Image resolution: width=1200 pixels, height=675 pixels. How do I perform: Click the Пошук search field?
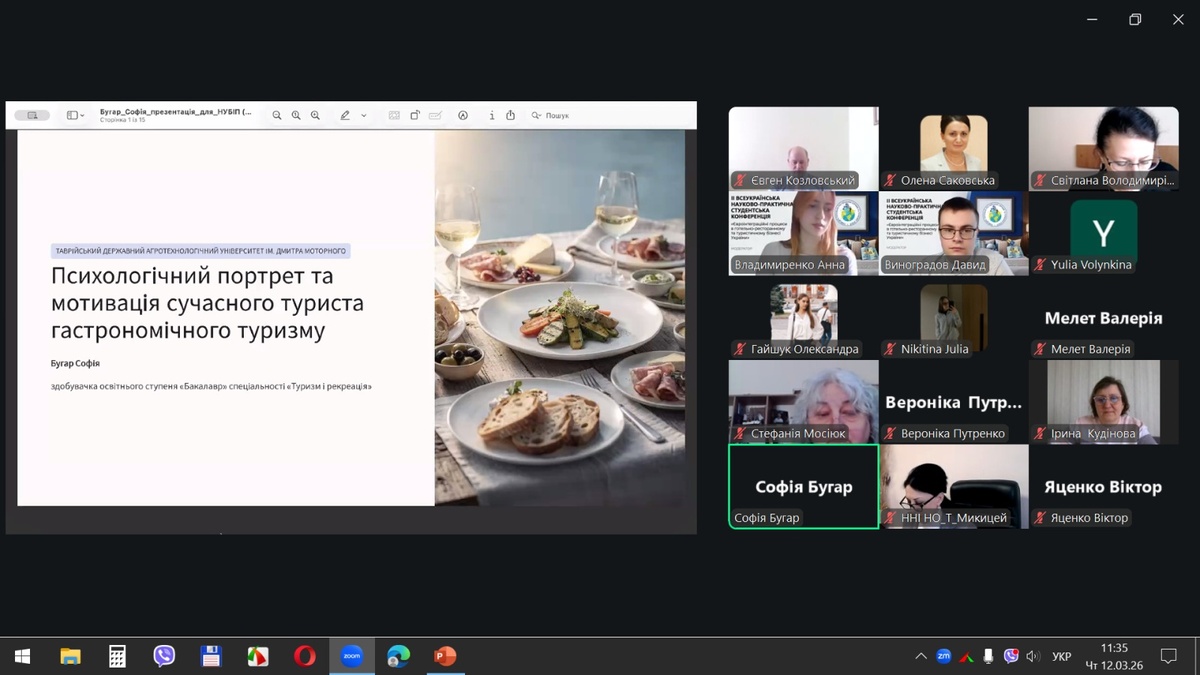point(558,116)
